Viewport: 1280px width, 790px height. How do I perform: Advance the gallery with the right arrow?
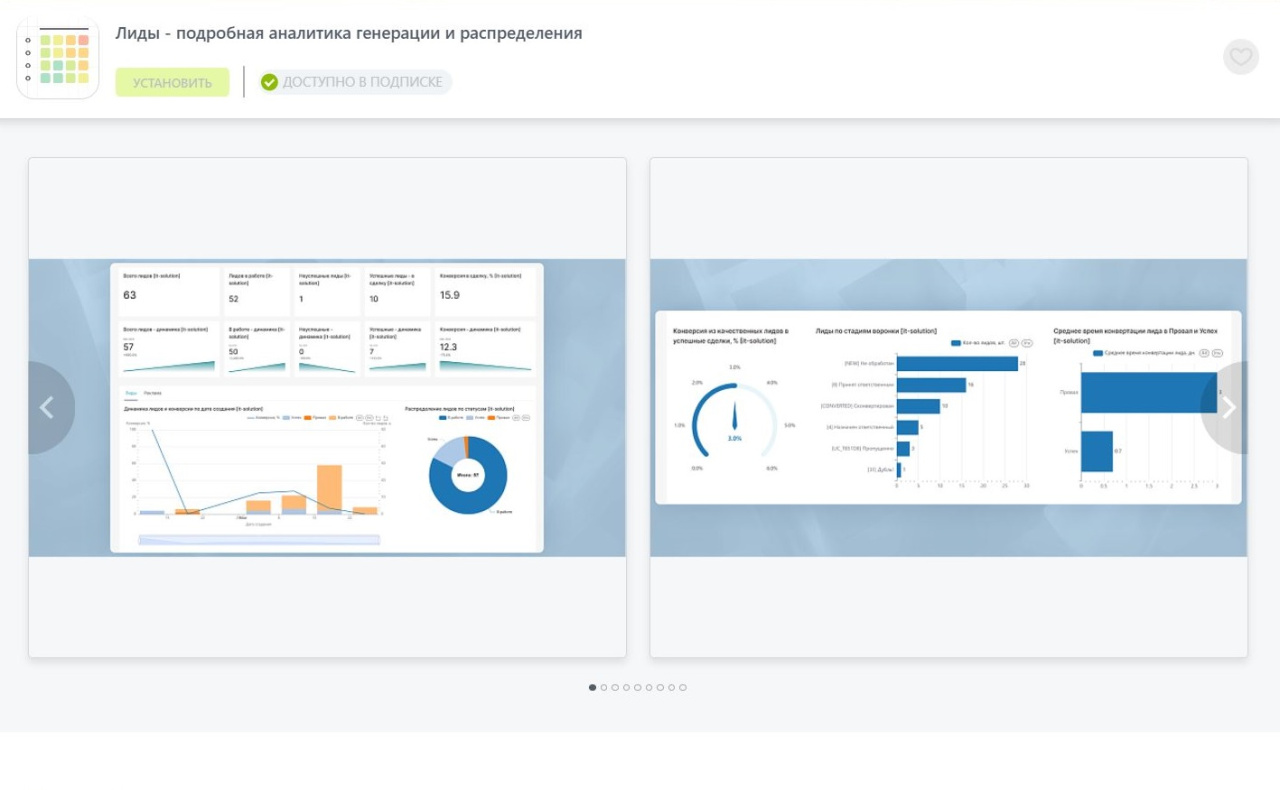click(x=1228, y=408)
